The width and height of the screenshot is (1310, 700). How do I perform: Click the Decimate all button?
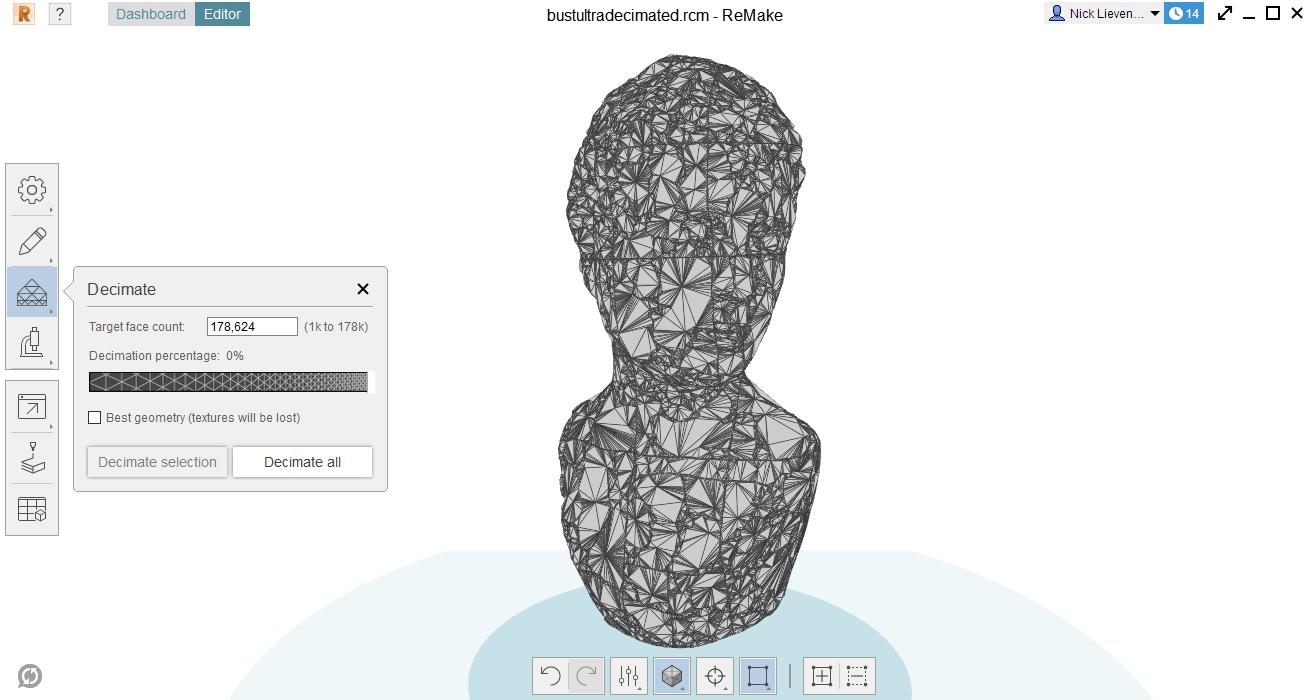tap(302, 462)
